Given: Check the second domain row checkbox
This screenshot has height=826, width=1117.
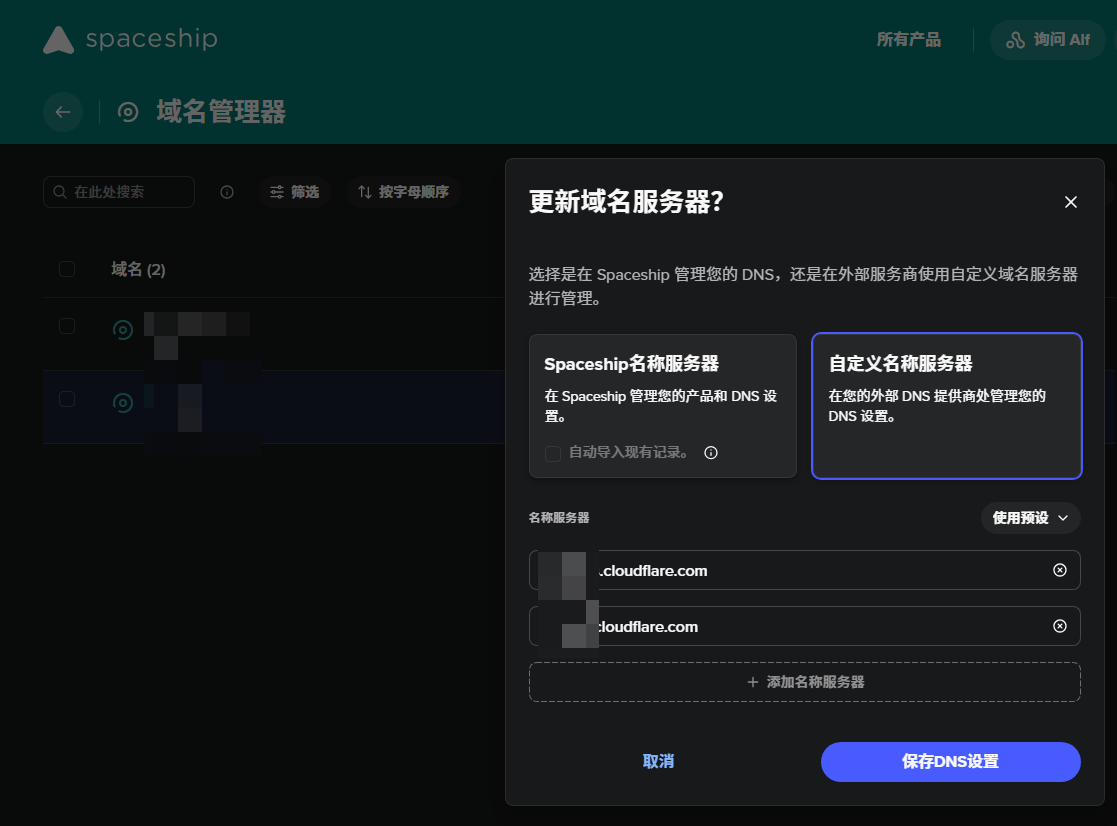Looking at the screenshot, I should 67,399.
